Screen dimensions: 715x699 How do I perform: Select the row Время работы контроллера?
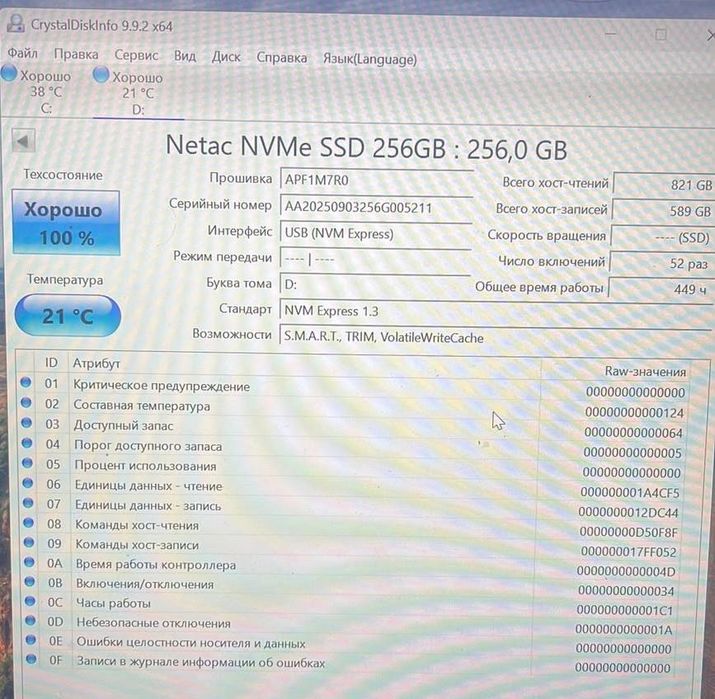click(x=352, y=566)
